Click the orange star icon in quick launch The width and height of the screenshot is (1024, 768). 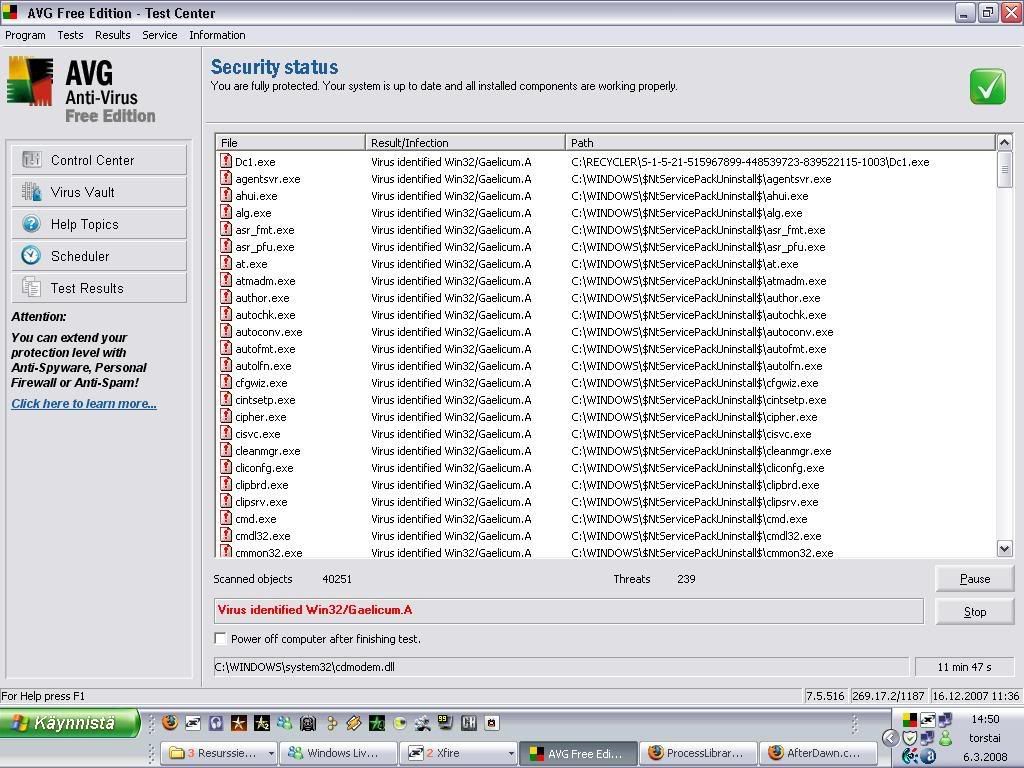(x=239, y=722)
